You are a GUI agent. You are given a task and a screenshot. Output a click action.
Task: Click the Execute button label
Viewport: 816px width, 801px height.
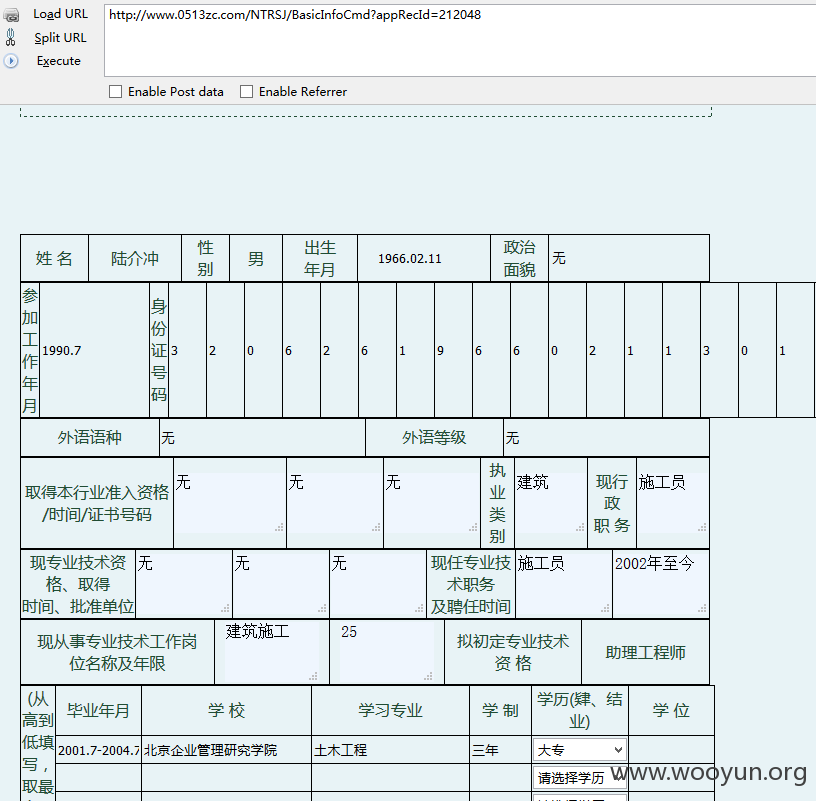point(59,61)
